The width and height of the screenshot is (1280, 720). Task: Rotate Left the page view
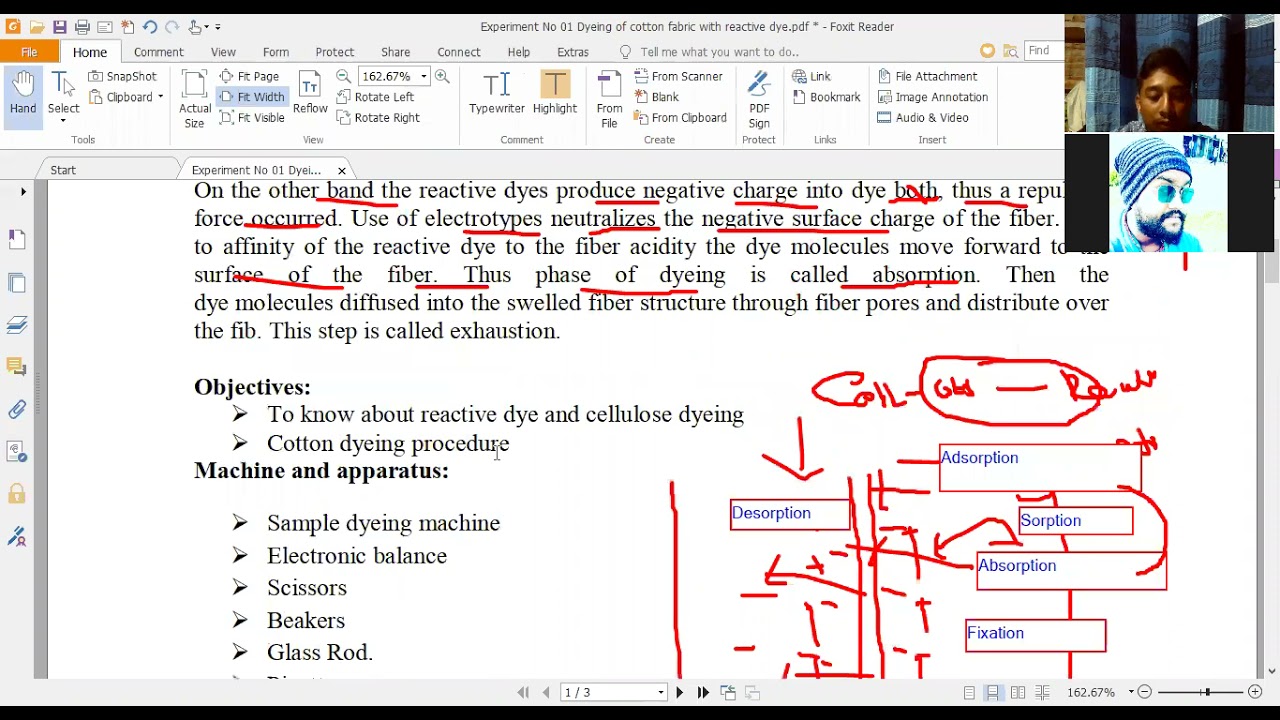[x=375, y=97]
